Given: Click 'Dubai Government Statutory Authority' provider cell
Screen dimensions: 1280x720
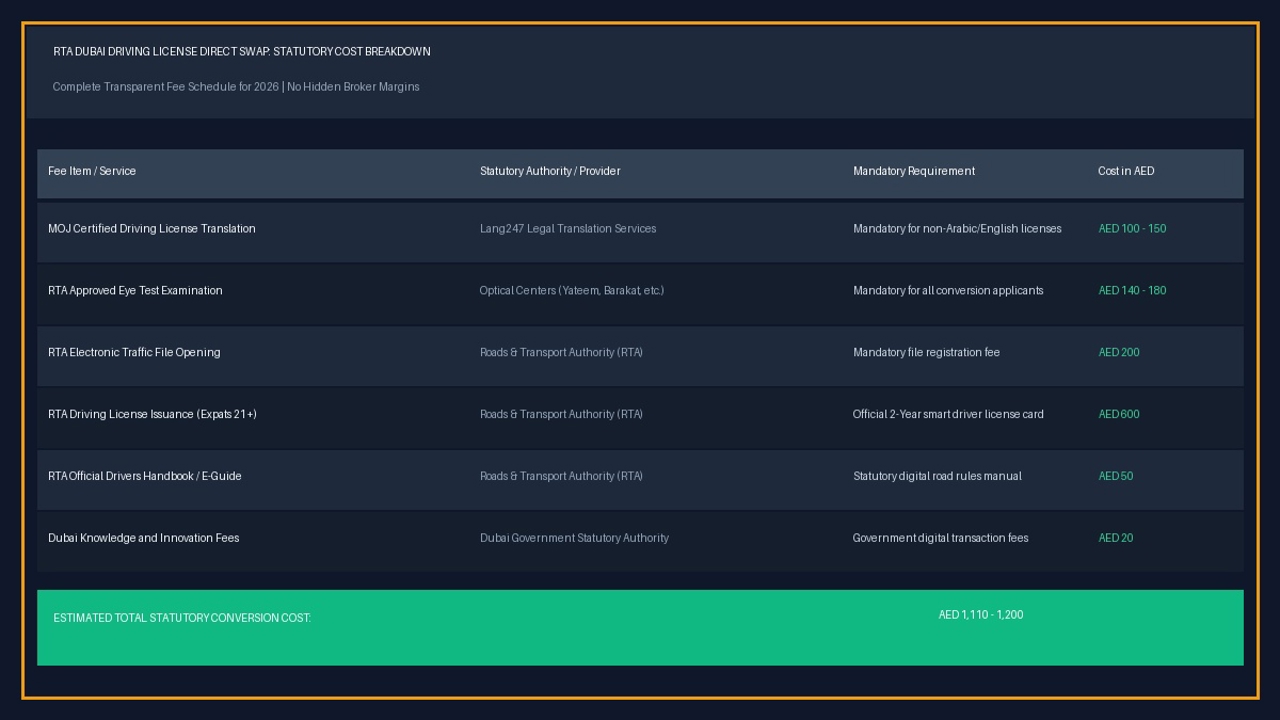Looking at the screenshot, I should [574, 539].
